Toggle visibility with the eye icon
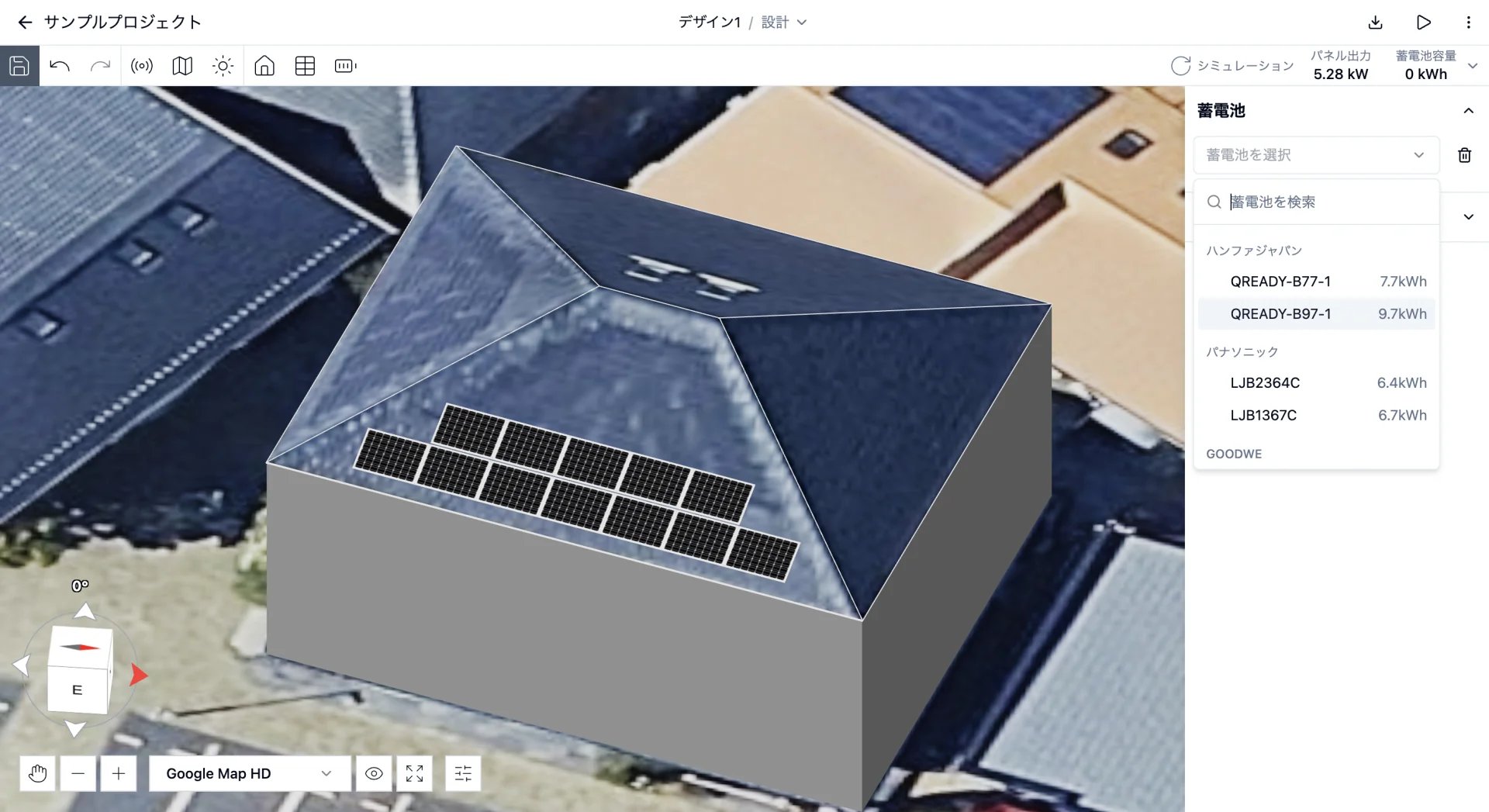The height and width of the screenshot is (812, 1489). pos(374,773)
